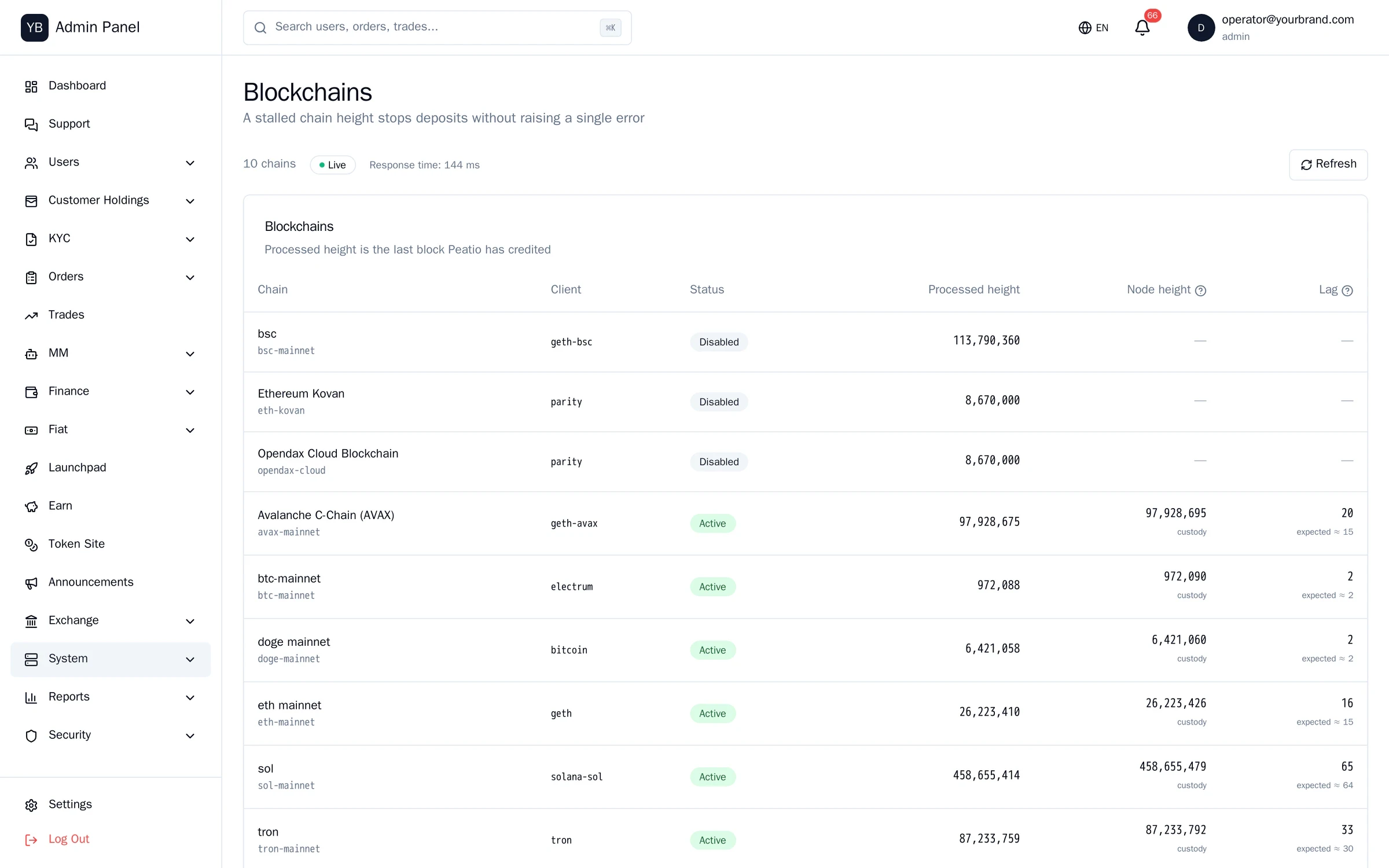Click the Launchpad rocket icon
Image resolution: width=1389 pixels, height=868 pixels.
pyautogui.click(x=31, y=468)
